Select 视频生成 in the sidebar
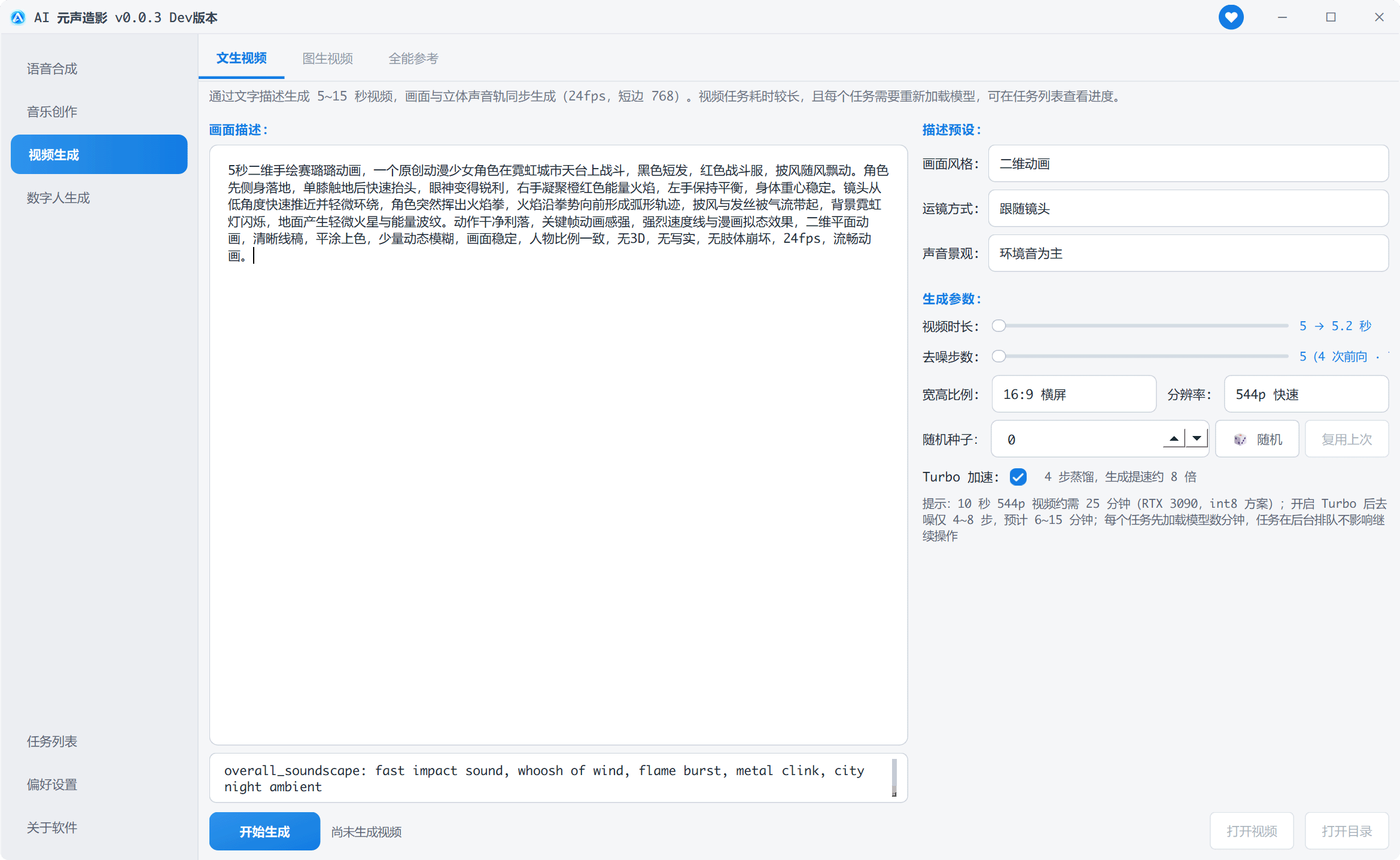 coord(99,154)
